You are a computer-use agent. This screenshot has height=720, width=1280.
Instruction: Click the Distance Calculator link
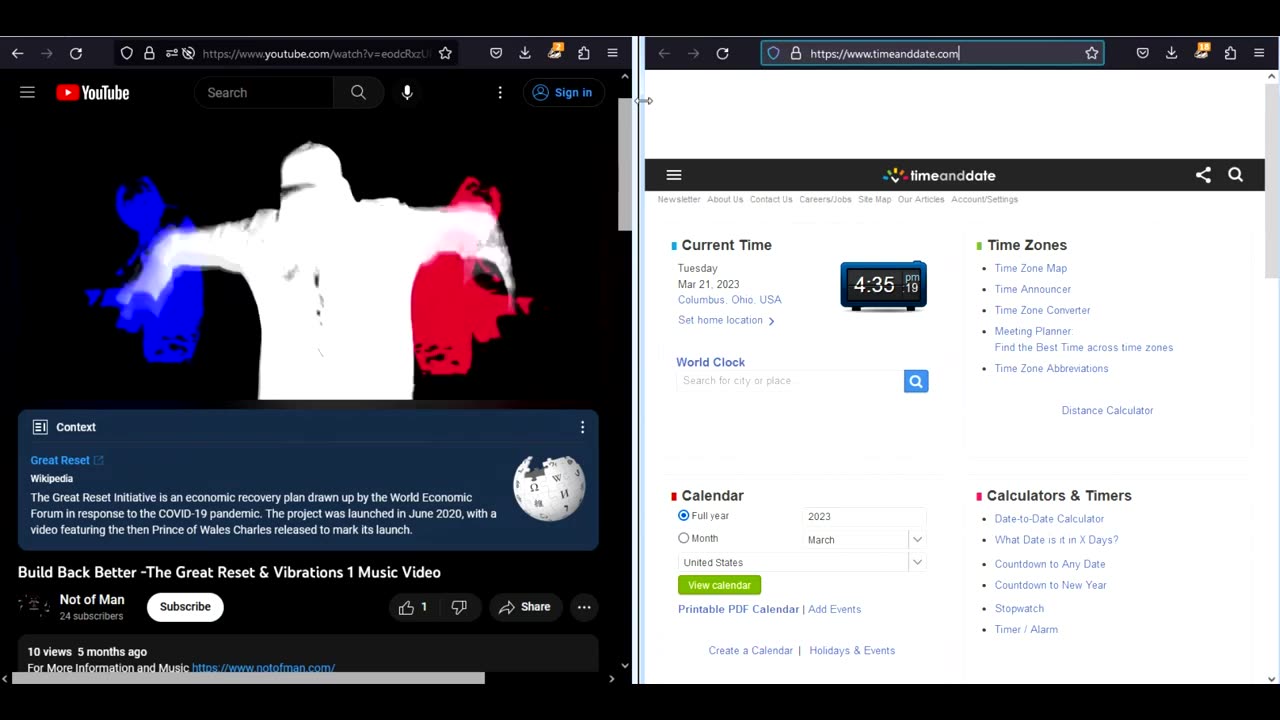pyautogui.click(x=1107, y=410)
